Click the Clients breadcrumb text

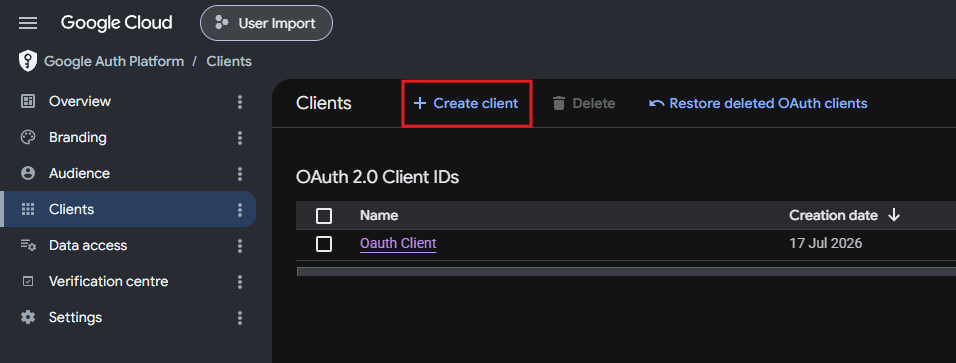tap(229, 61)
